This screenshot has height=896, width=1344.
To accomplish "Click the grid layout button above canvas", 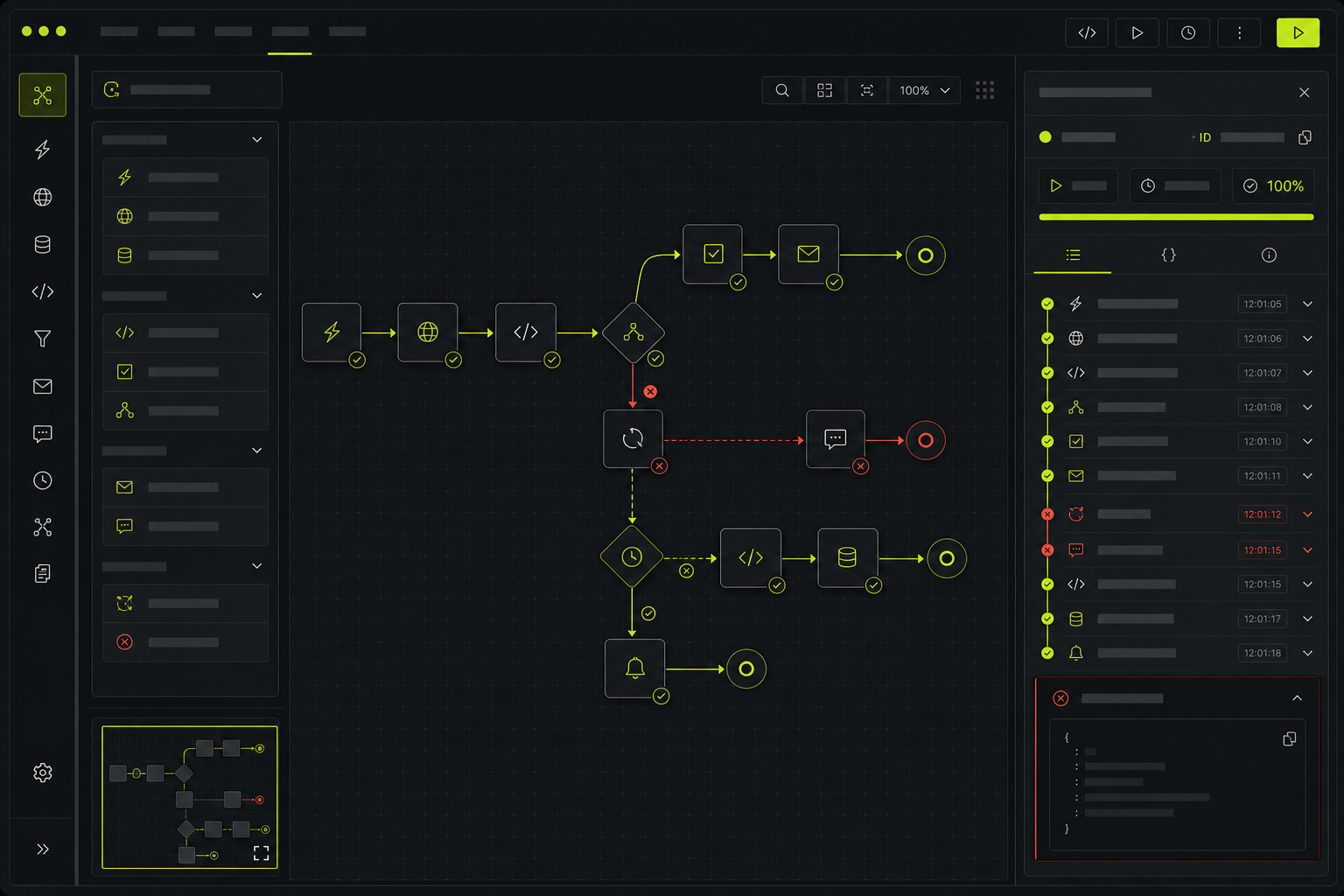I will click(824, 90).
